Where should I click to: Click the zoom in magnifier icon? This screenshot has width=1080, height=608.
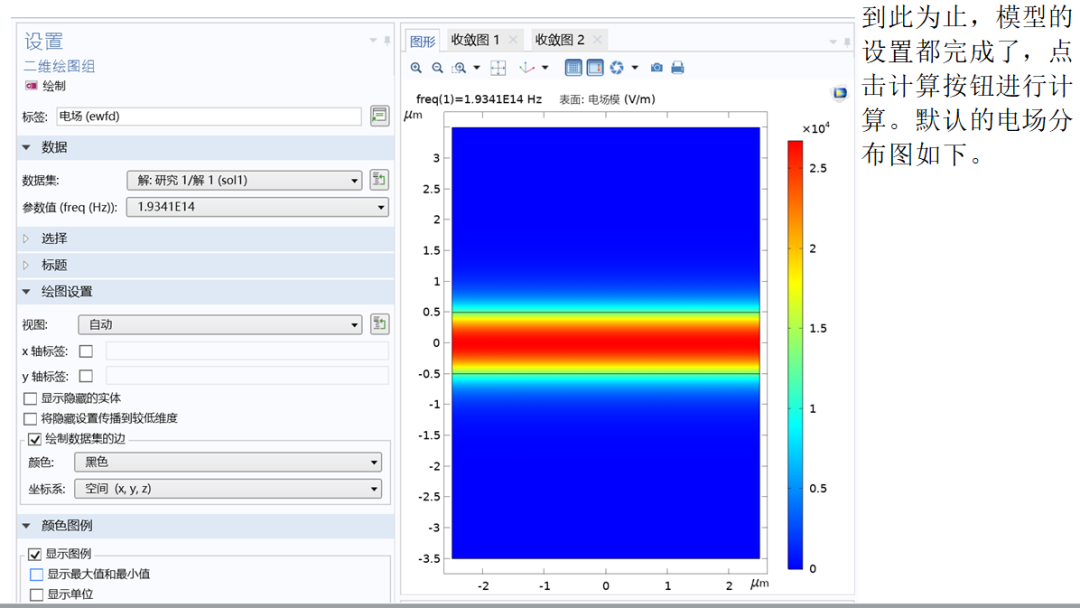point(416,67)
